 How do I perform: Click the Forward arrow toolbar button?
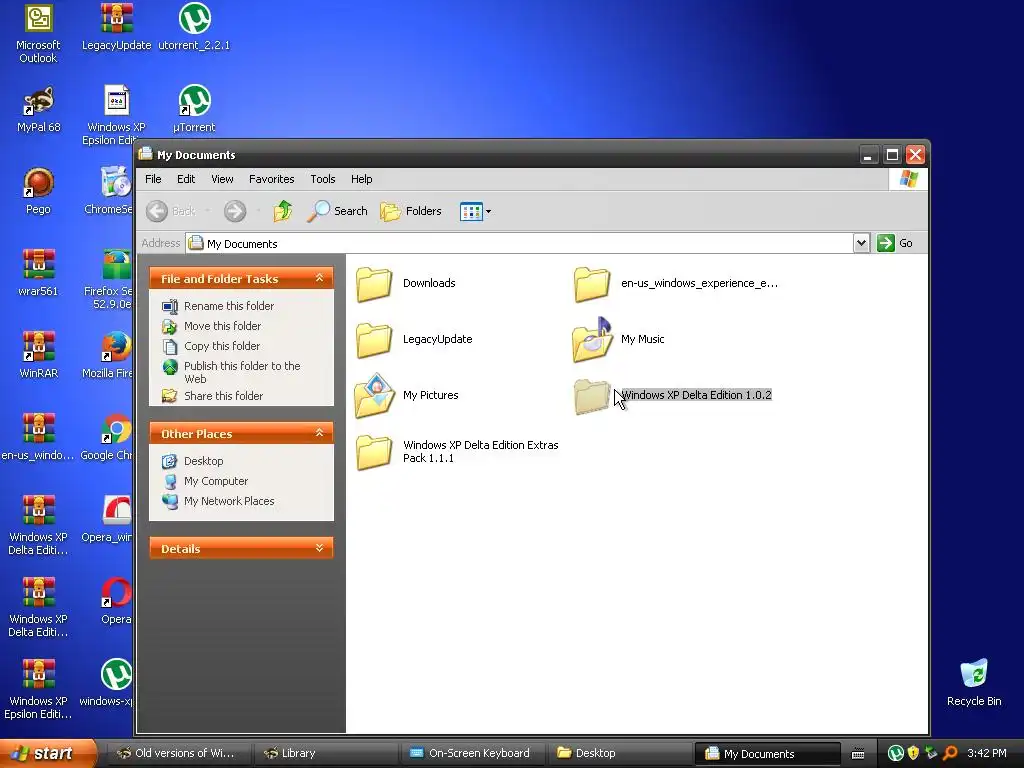coord(235,211)
